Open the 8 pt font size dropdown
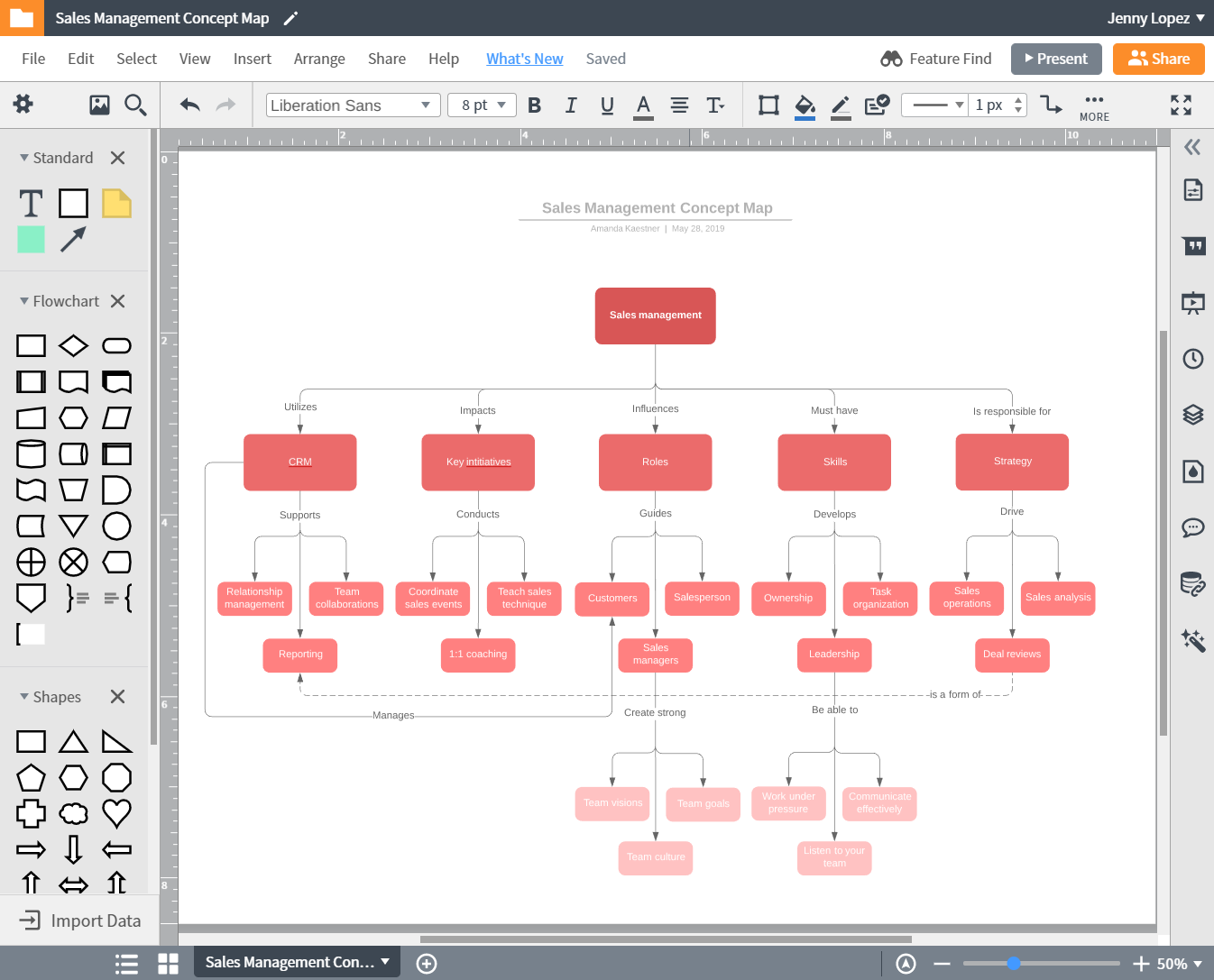This screenshot has height=980, width=1214. (x=482, y=105)
